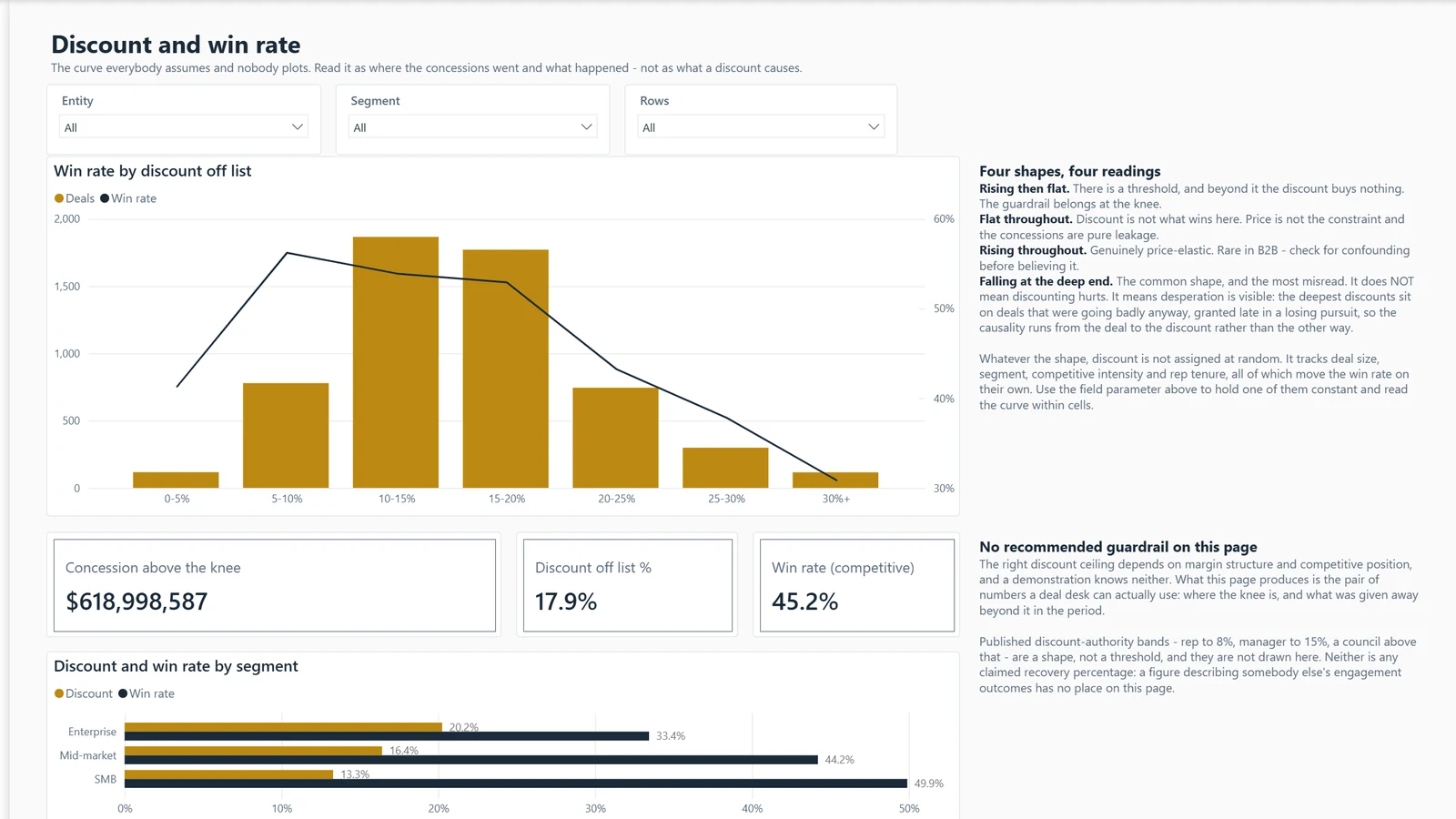
Task: Click the 'Falling at the deep end.' bold text
Action: [x=1046, y=281]
